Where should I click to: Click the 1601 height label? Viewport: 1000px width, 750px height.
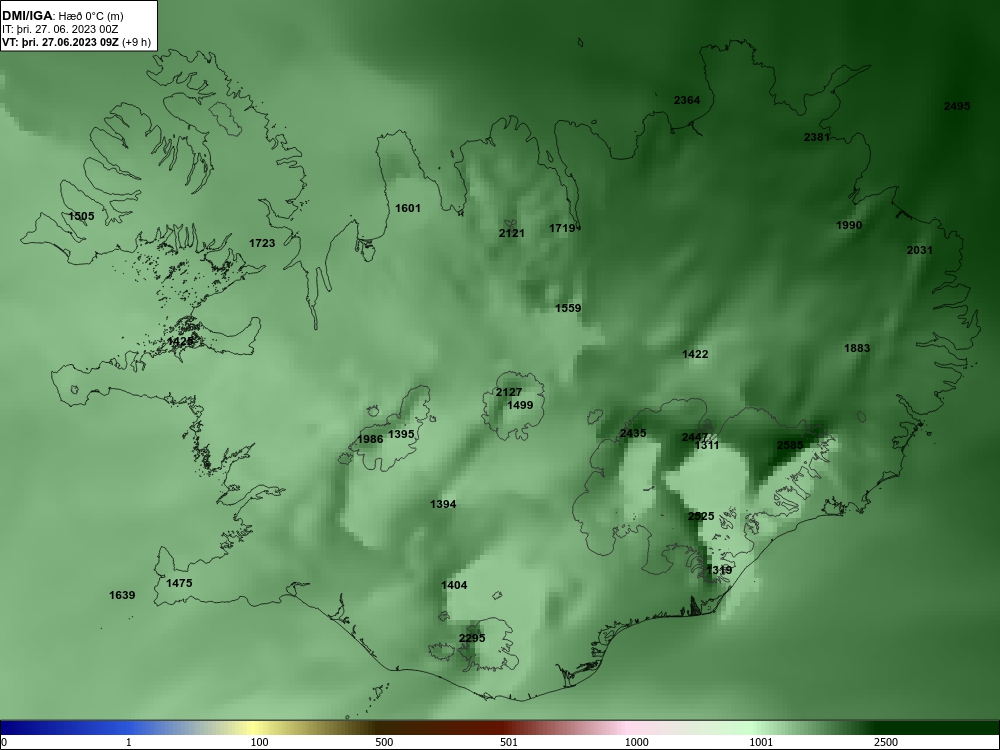coord(408,208)
